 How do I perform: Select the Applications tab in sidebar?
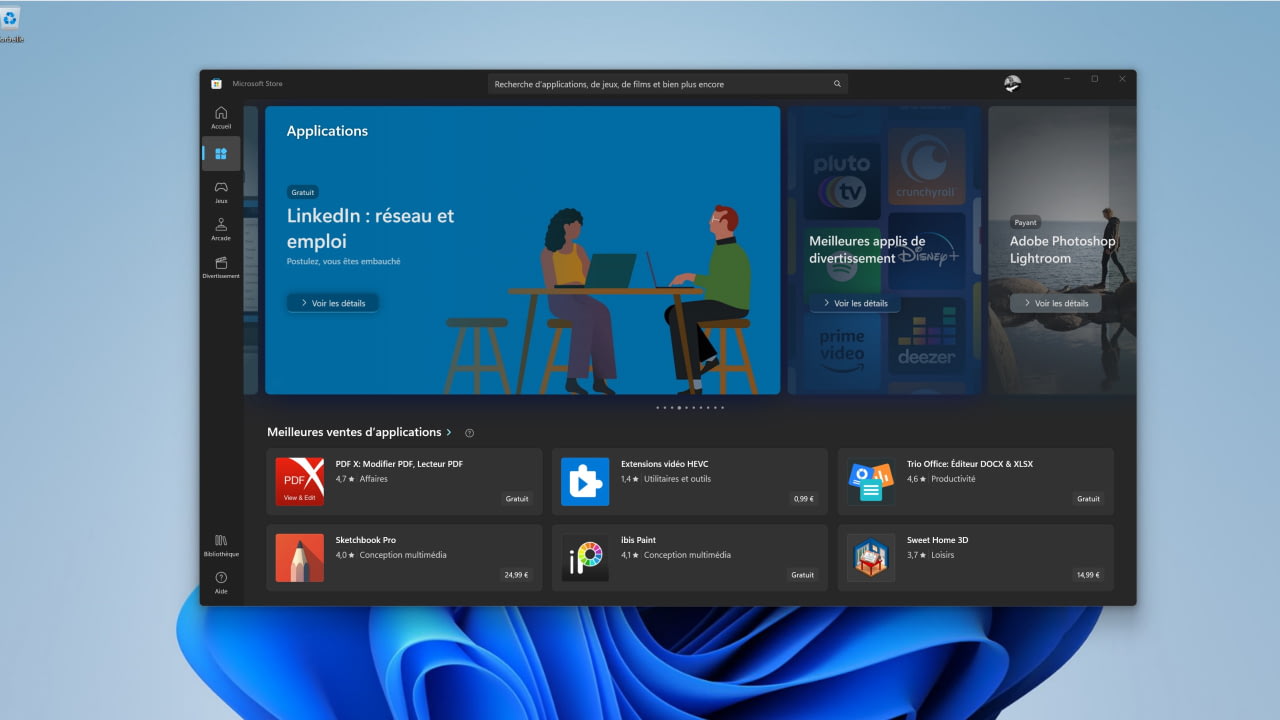point(221,154)
